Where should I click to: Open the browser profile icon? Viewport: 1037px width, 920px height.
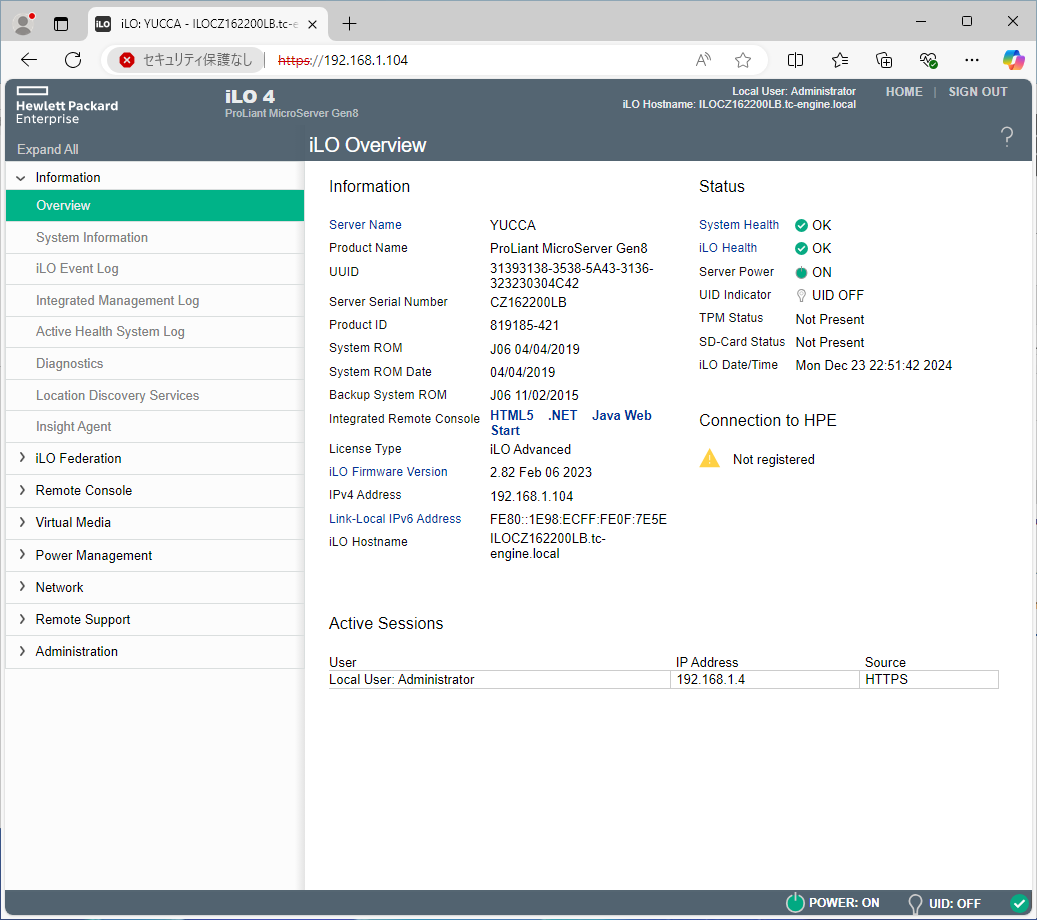point(24,24)
